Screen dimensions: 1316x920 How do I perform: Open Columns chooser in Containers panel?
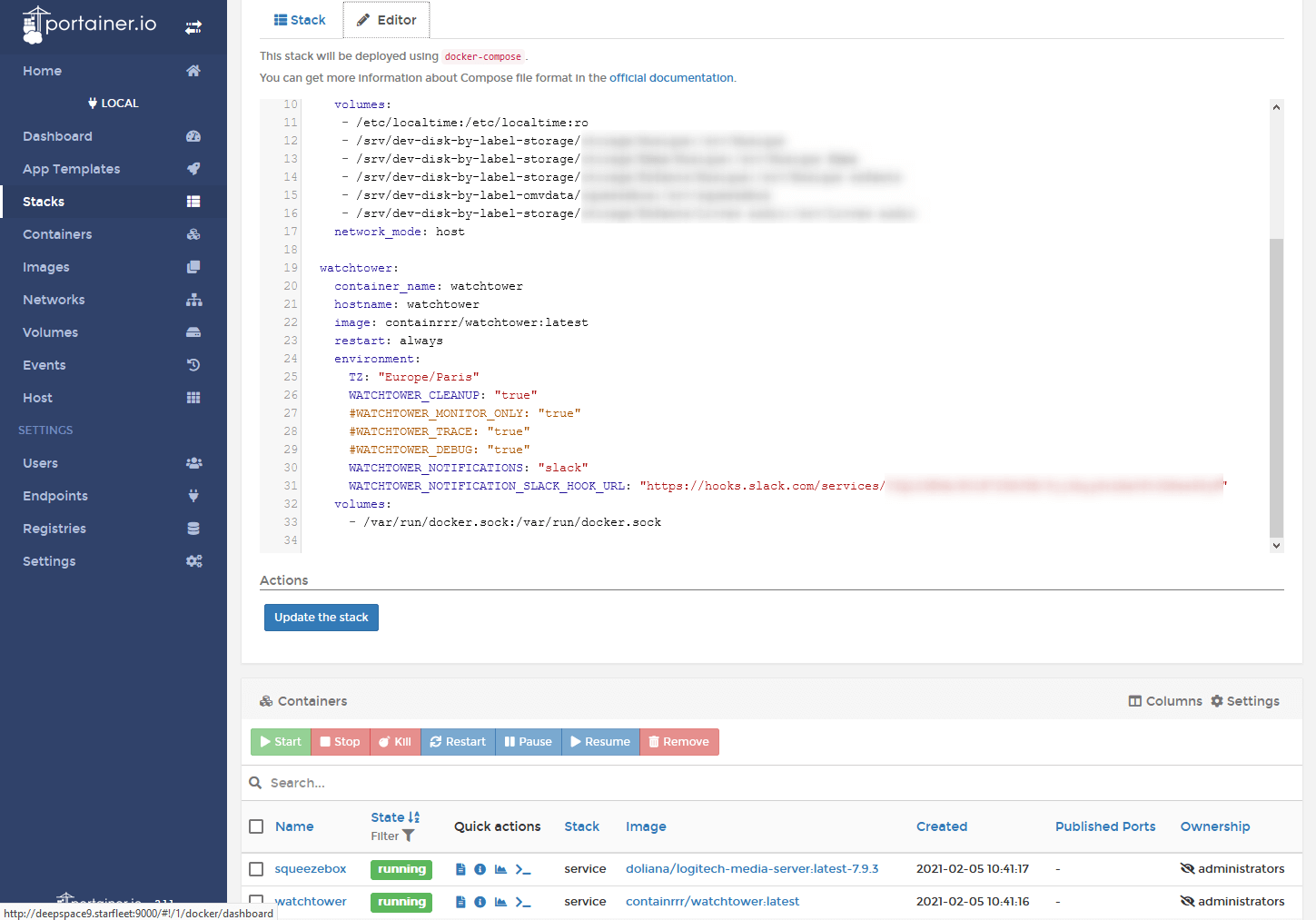click(1164, 701)
